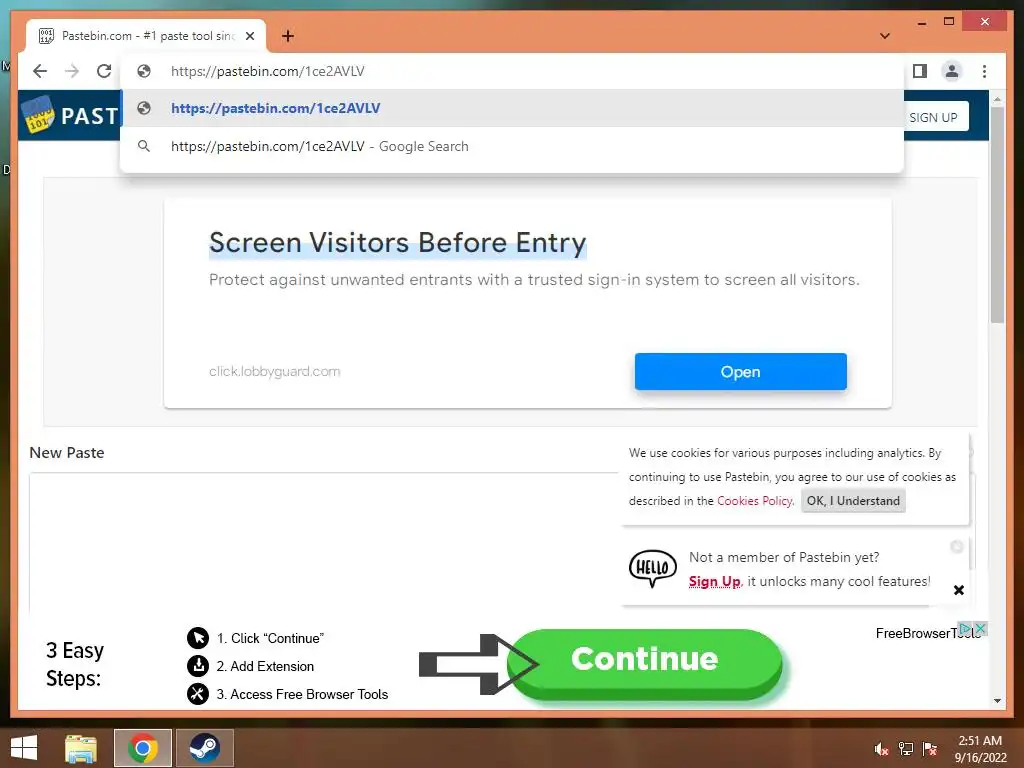1024x768 pixels.
Task: Close the FreeBrowserTools ad banner
Action: (x=980, y=628)
